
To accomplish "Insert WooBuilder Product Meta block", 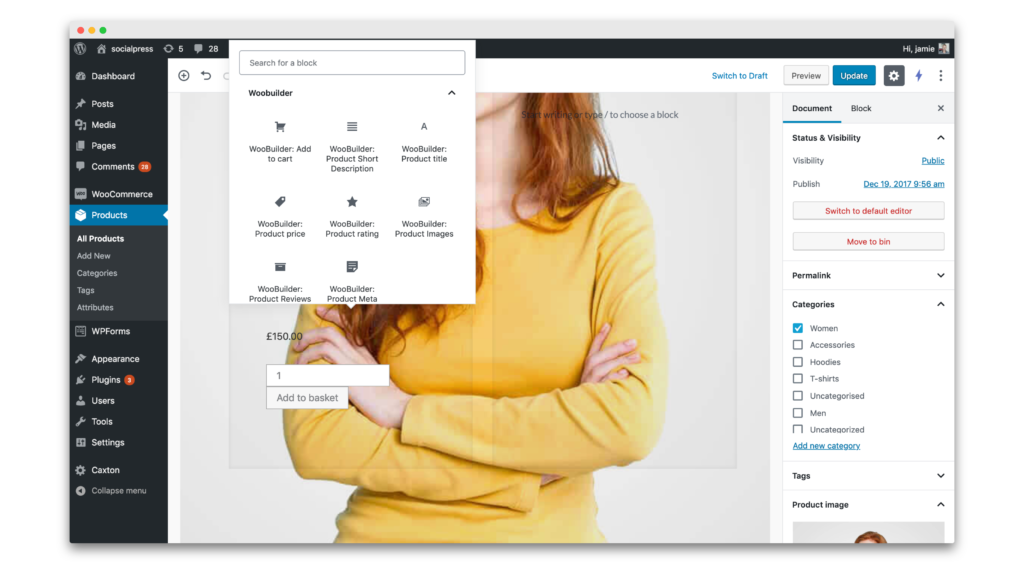I will [x=351, y=282].
